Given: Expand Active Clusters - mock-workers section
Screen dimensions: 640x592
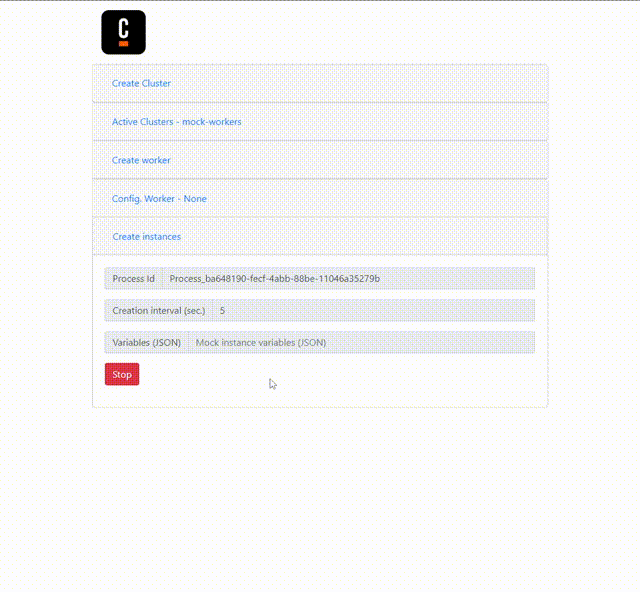Looking at the screenshot, I should [176, 122].
